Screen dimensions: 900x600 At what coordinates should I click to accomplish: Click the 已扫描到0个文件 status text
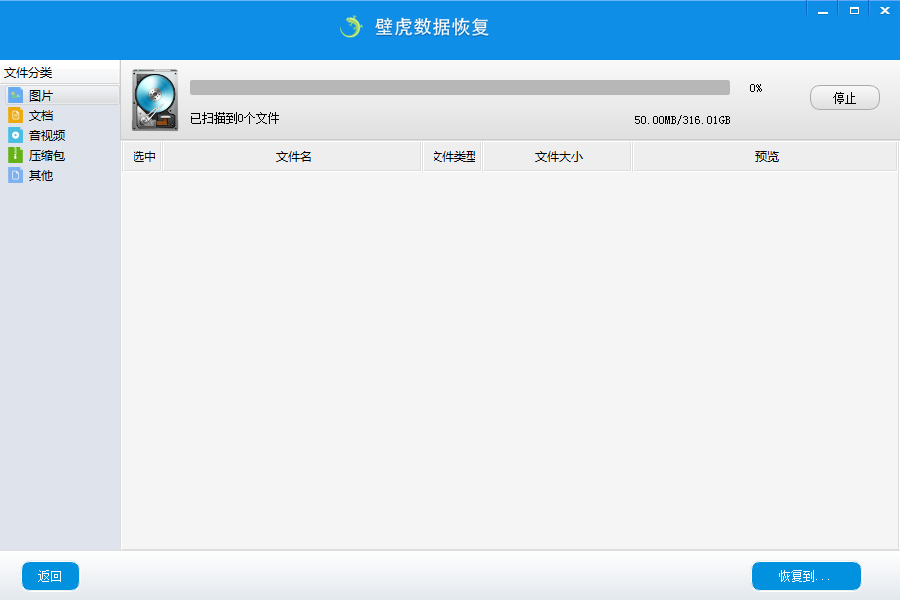click(235, 118)
